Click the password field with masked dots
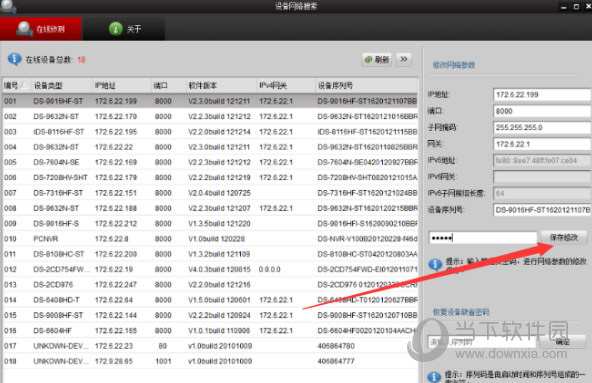This screenshot has height=383, width=592. (x=483, y=238)
